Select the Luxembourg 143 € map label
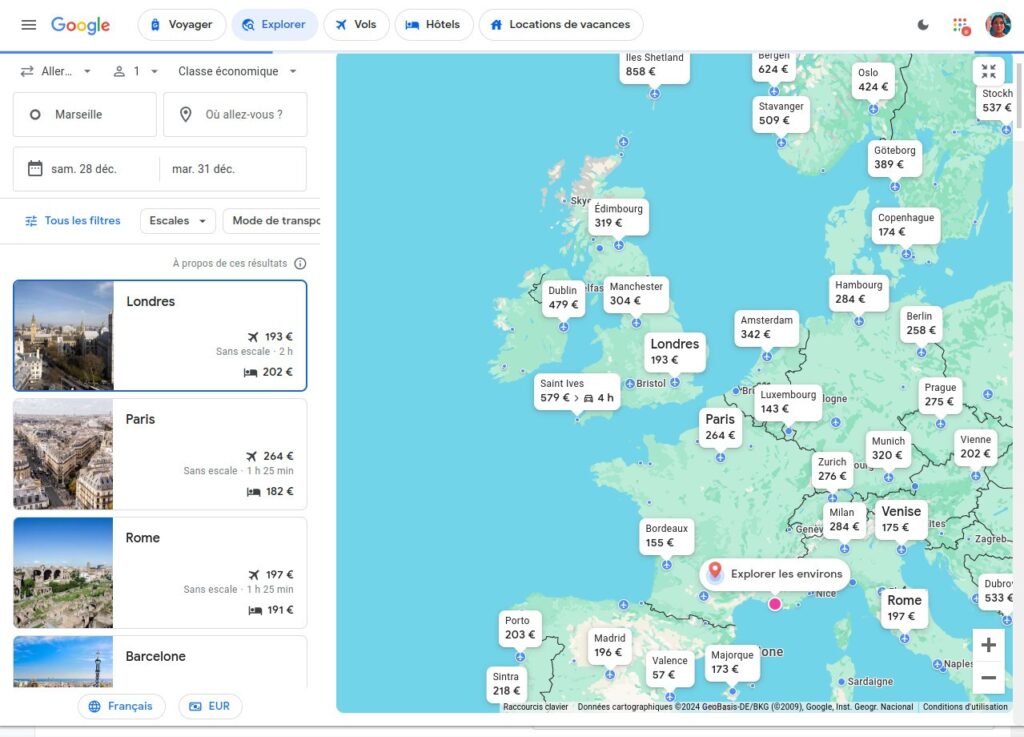The height and width of the screenshot is (737, 1024). pos(788,401)
